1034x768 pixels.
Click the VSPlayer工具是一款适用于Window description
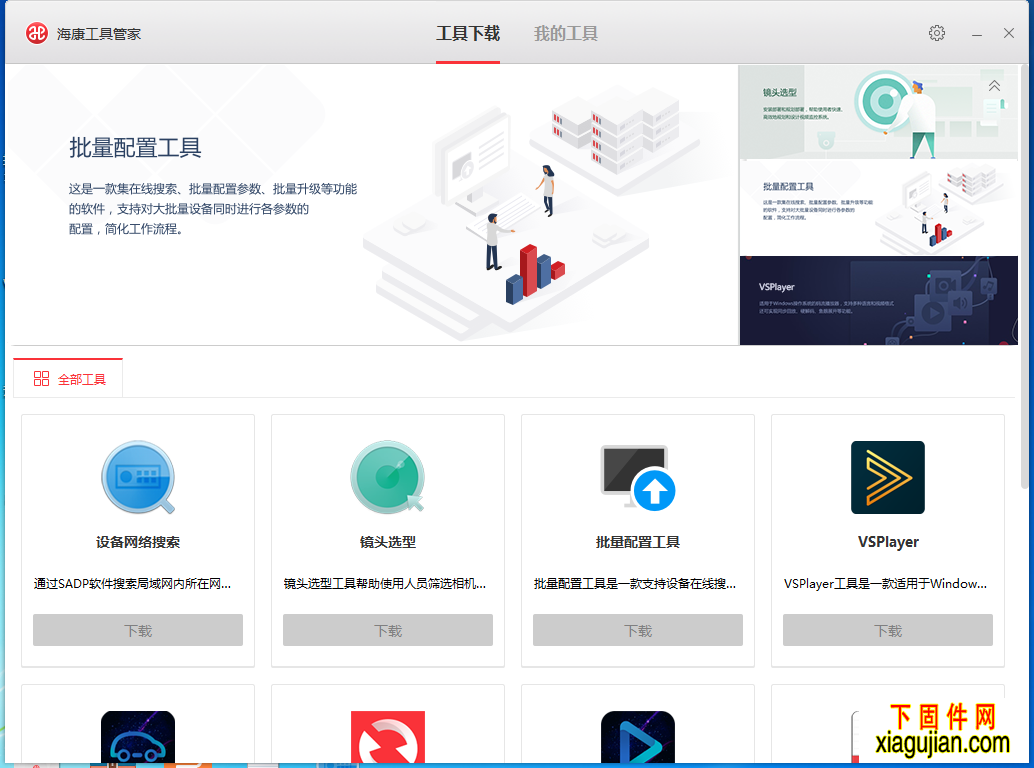[x=885, y=583]
